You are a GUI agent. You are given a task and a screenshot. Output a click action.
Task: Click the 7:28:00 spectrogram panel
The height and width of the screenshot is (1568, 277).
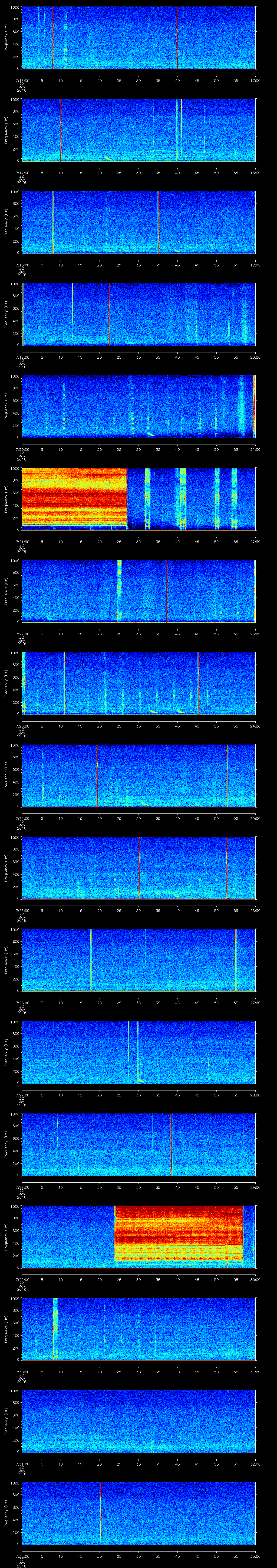pos(139,1144)
